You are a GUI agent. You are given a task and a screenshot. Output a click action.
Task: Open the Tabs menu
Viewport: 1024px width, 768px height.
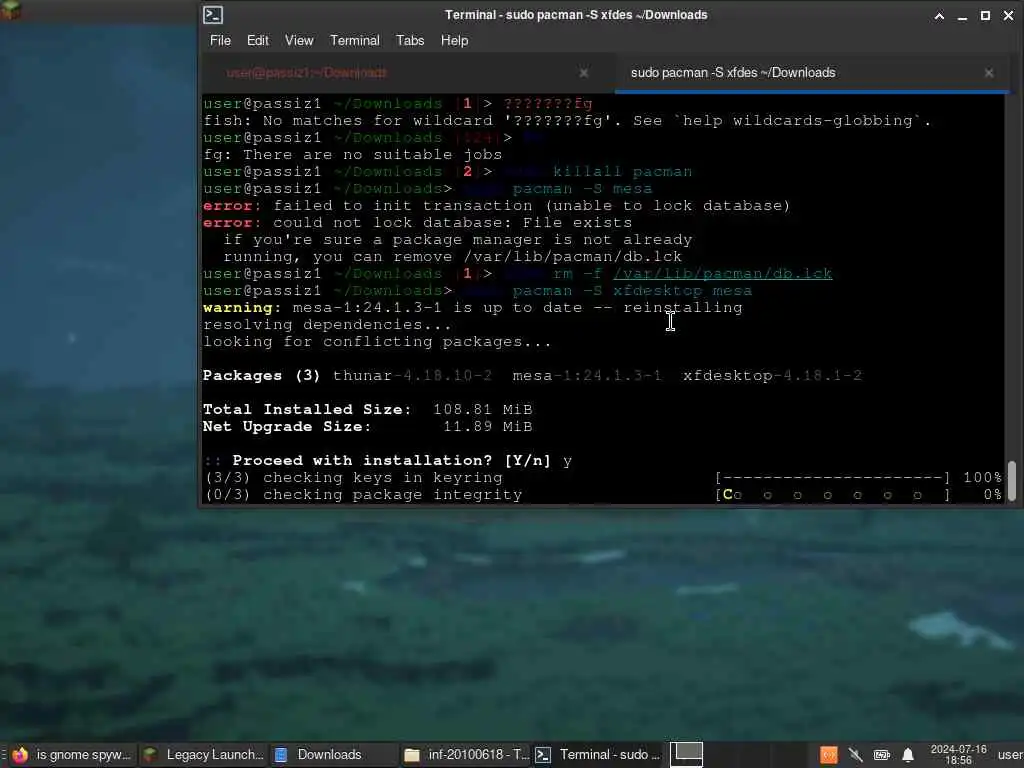(x=410, y=40)
